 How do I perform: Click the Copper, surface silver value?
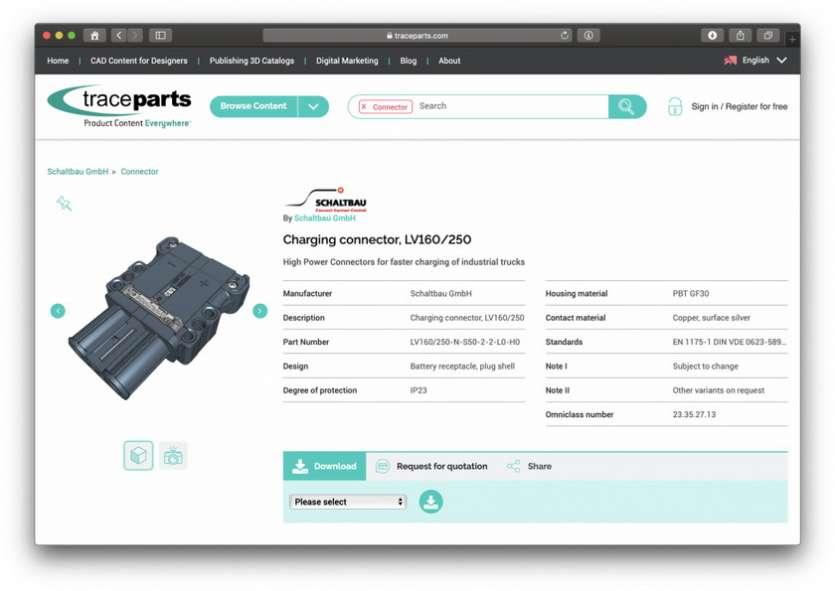pyautogui.click(x=711, y=318)
